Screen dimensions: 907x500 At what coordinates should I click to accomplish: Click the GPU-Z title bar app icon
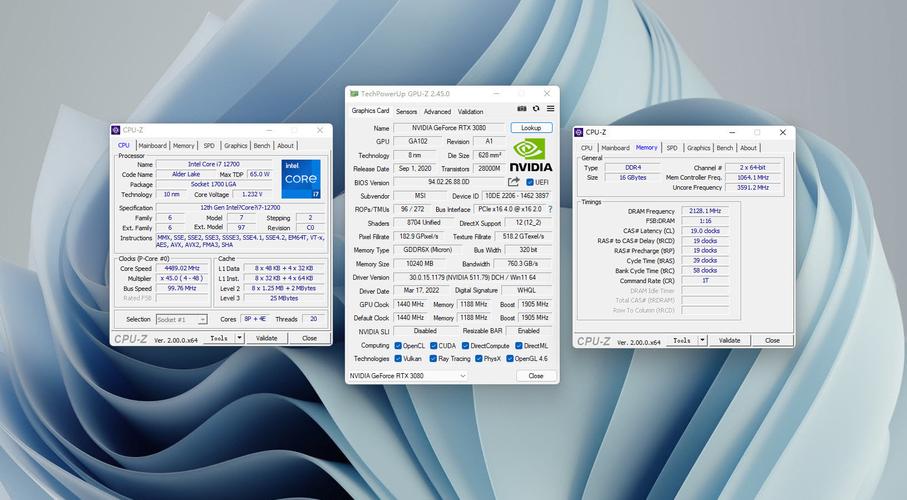point(354,93)
